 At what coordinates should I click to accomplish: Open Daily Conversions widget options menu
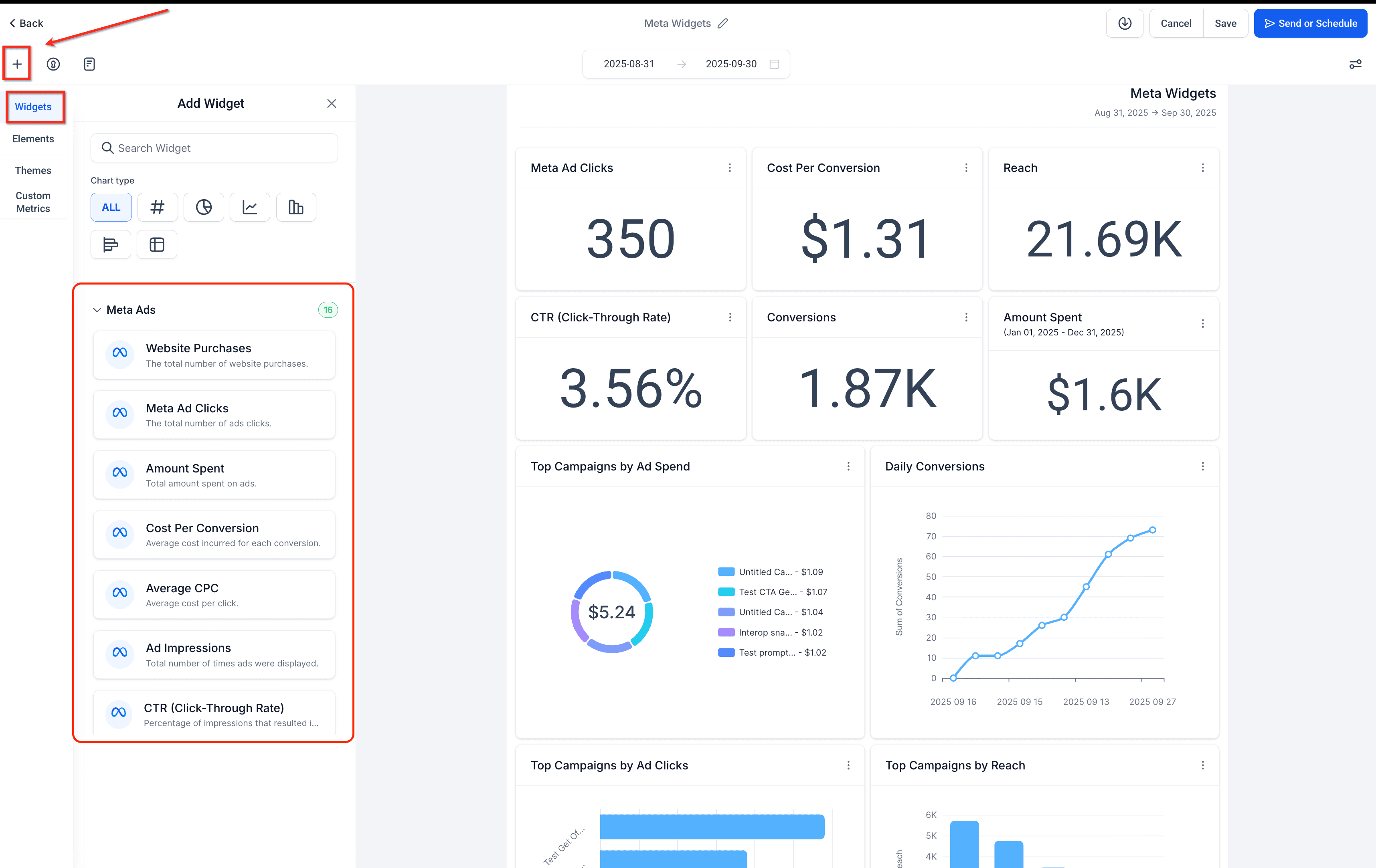point(1203,466)
